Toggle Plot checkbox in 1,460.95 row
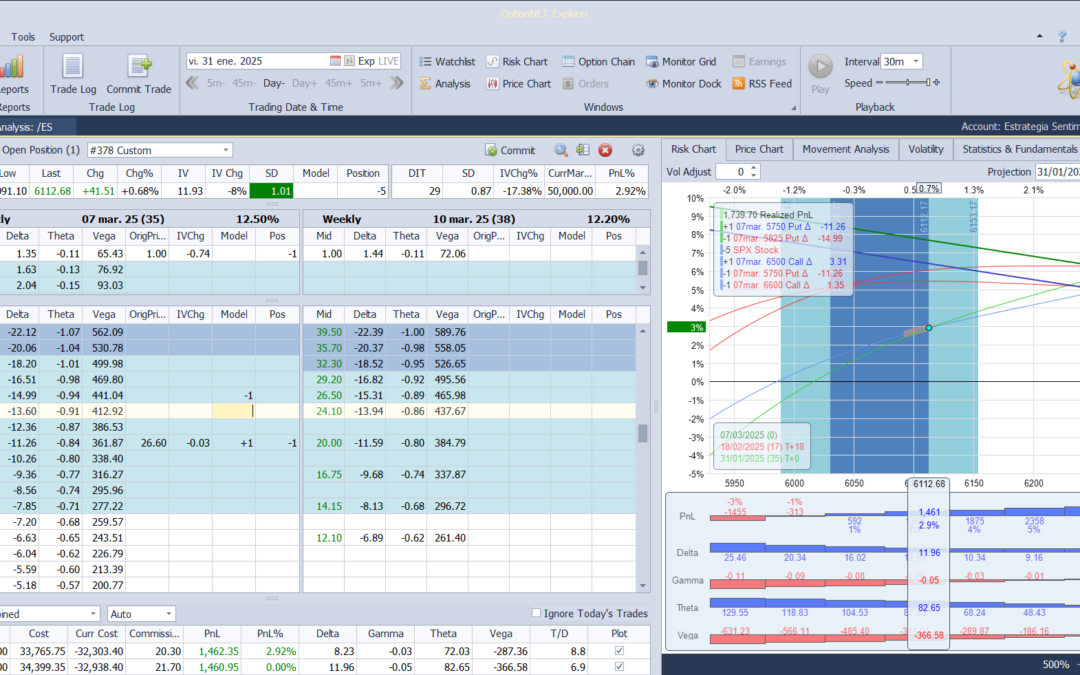The width and height of the screenshot is (1080, 675). click(x=619, y=667)
